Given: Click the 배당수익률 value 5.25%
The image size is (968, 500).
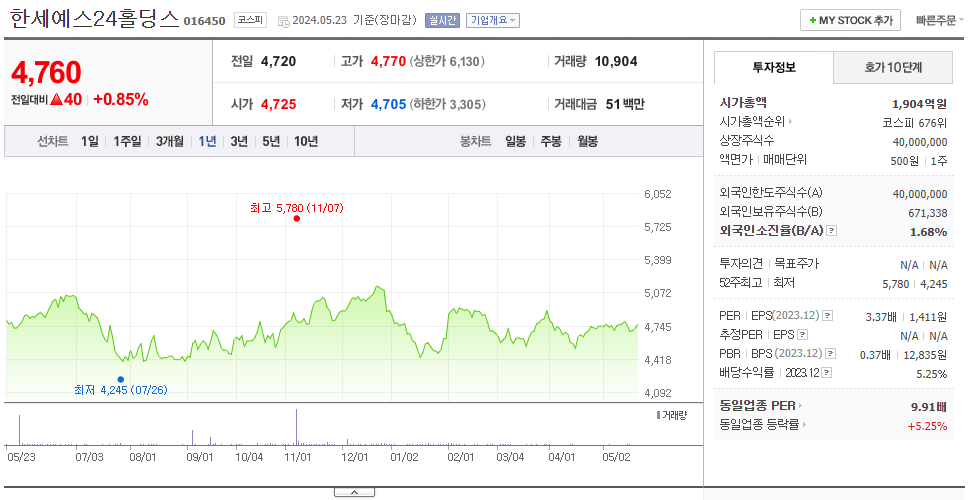Looking at the screenshot, I should pos(932,373).
